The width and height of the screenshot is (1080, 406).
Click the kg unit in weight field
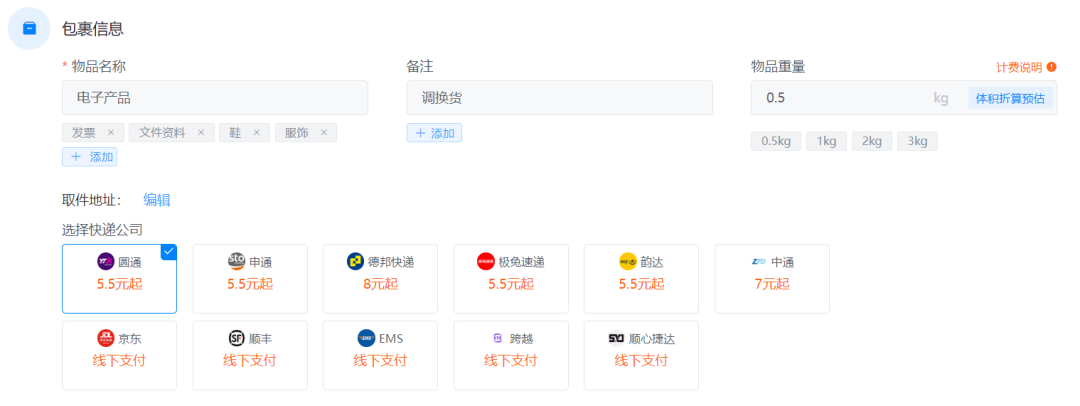coord(941,98)
